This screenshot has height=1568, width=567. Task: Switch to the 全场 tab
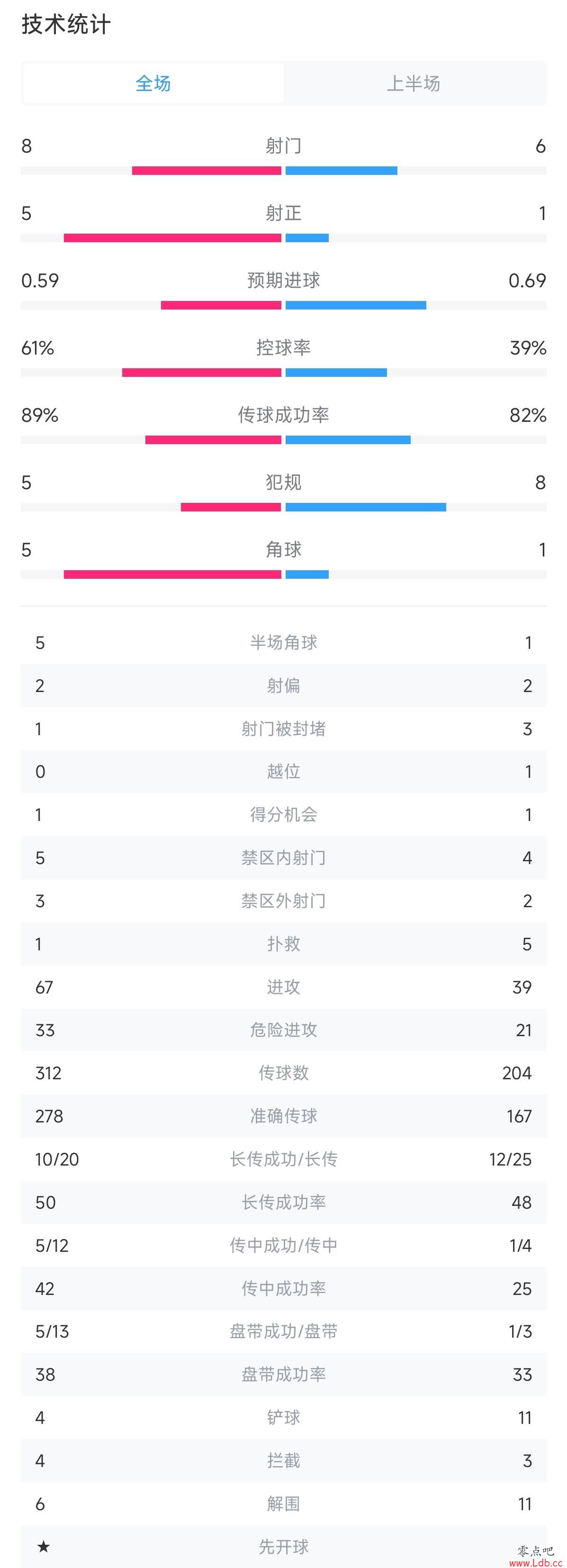153,83
